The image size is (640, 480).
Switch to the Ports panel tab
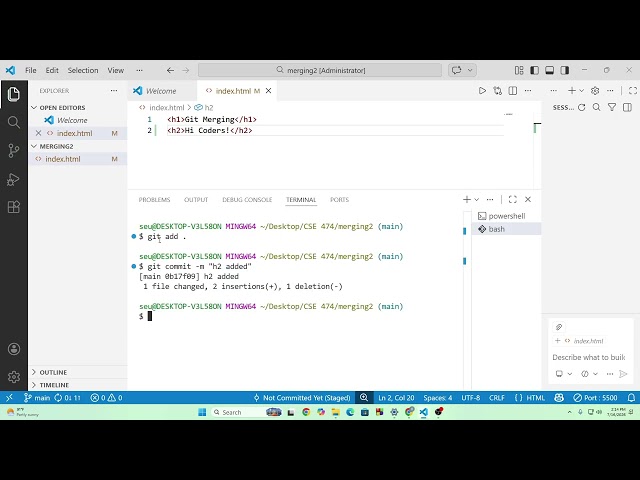pos(340,200)
